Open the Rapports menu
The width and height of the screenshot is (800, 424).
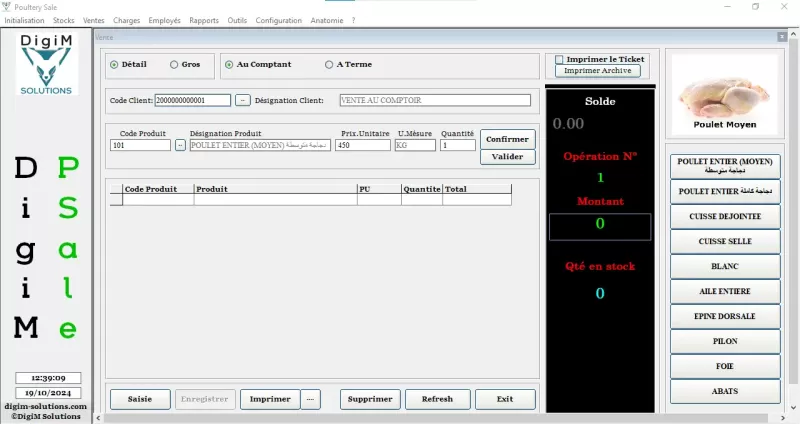(x=204, y=20)
